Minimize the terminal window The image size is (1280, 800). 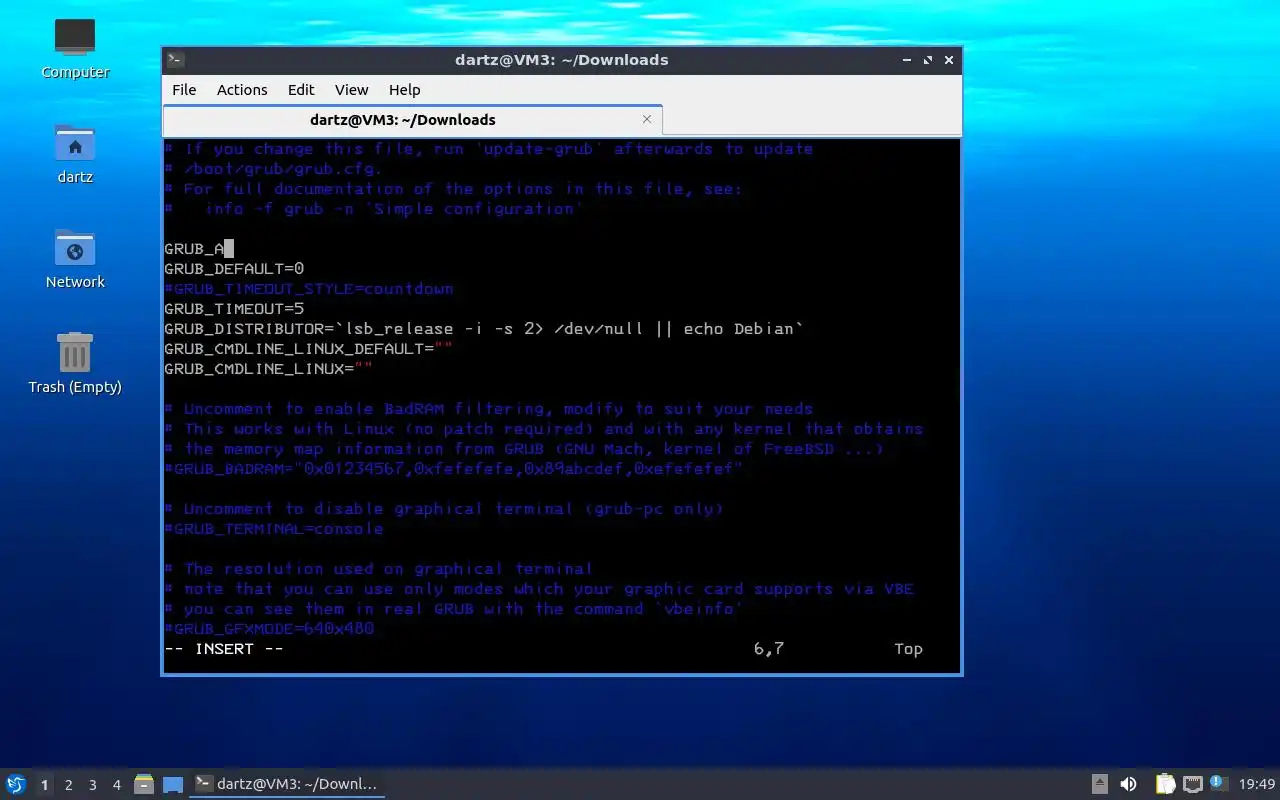click(x=907, y=60)
